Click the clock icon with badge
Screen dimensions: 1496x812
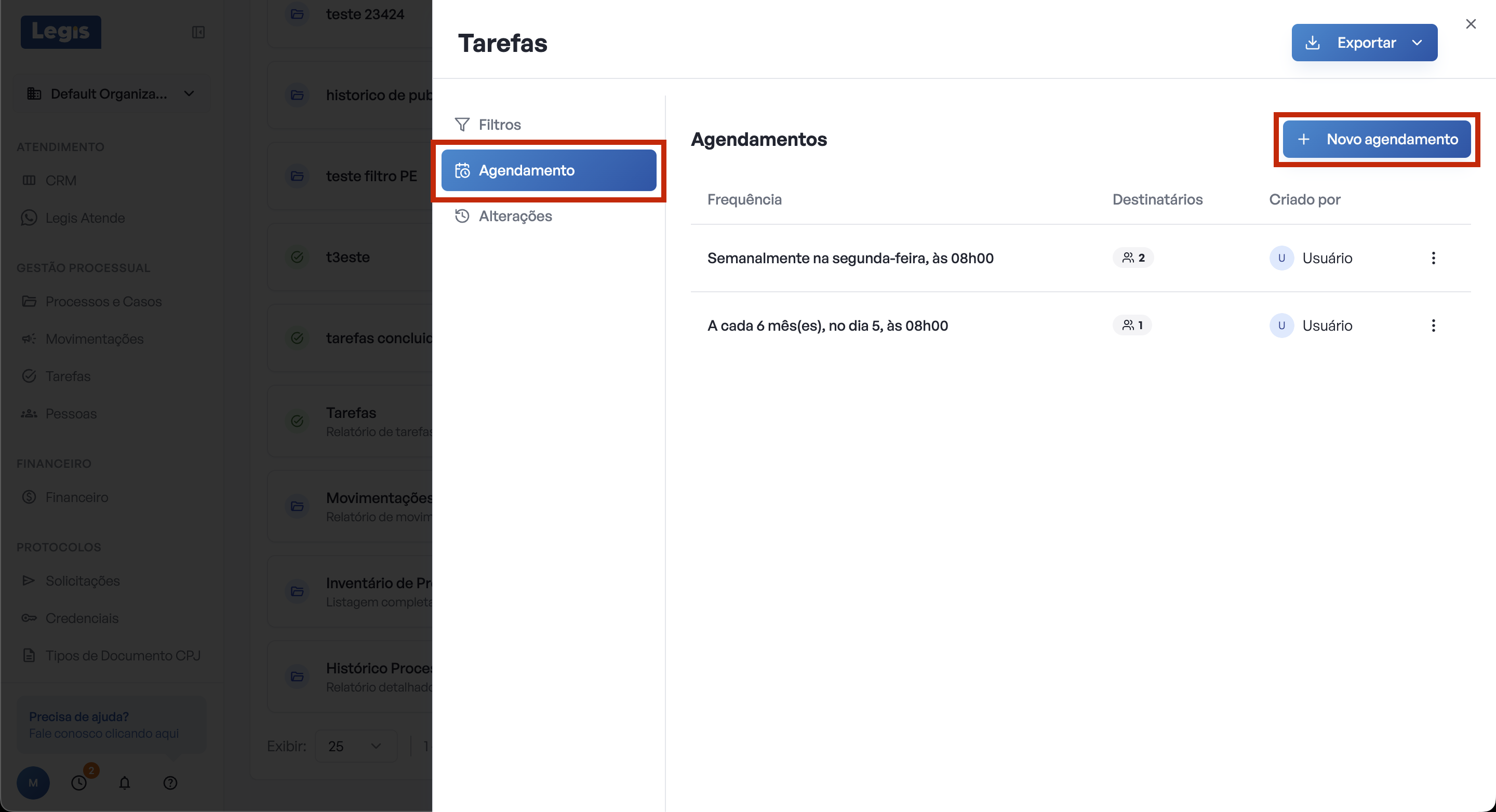79,783
